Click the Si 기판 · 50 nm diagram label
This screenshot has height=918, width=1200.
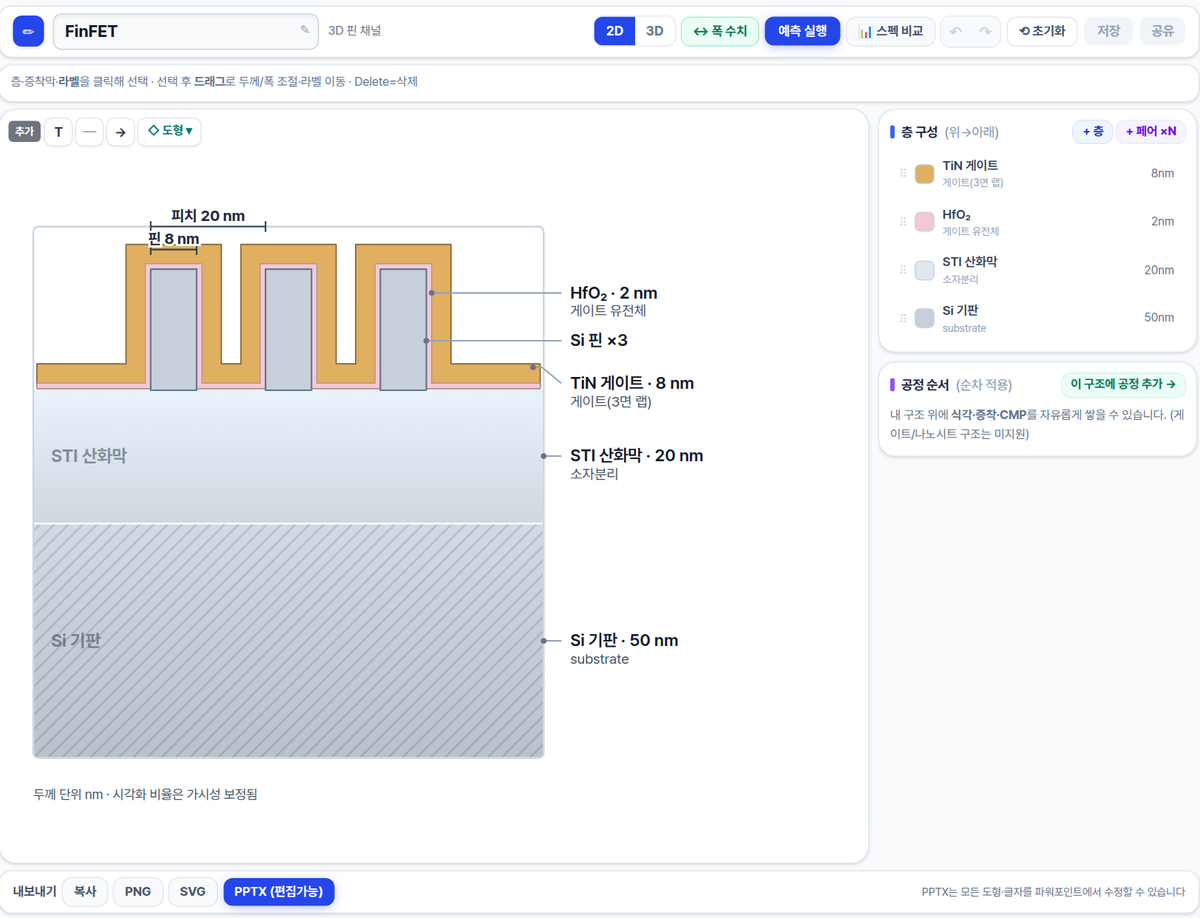tap(624, 640)
